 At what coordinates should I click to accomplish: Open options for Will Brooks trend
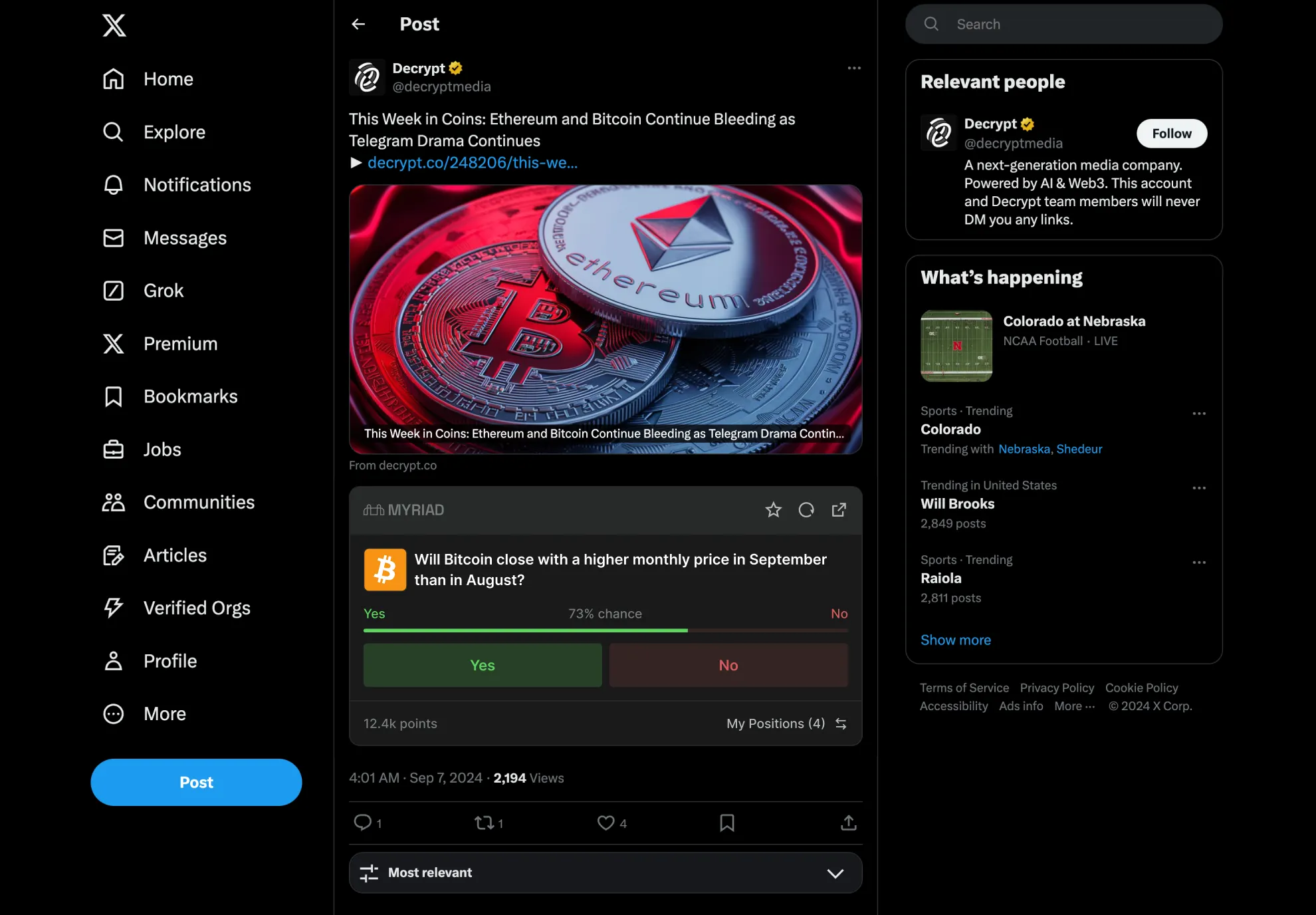tap(1198, 488)
